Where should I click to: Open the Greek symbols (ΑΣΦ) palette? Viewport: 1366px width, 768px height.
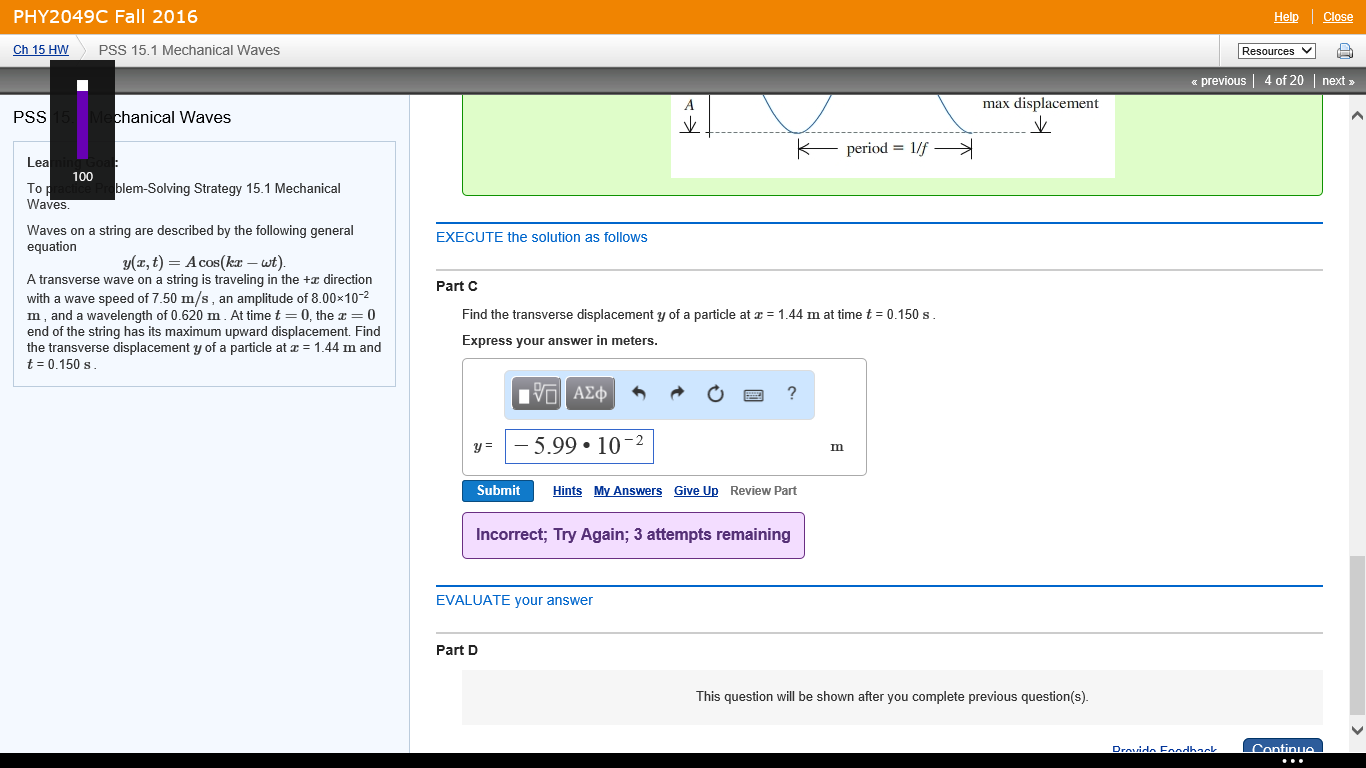coord(590,393)
